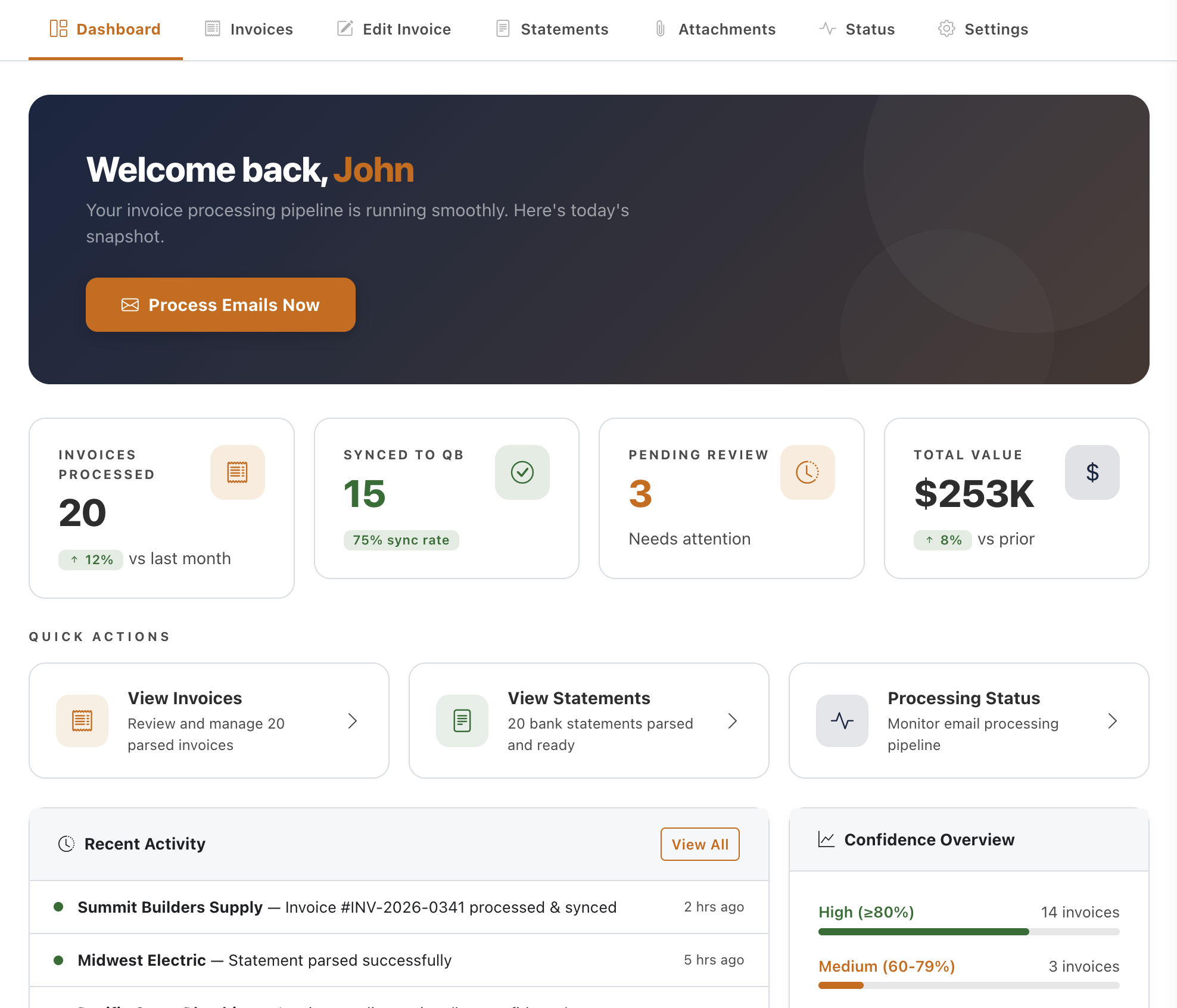The width and height of the screenshot is (1177, 1008).
Task: Click the Synced to QB count 15
Action: click(365, 493)
